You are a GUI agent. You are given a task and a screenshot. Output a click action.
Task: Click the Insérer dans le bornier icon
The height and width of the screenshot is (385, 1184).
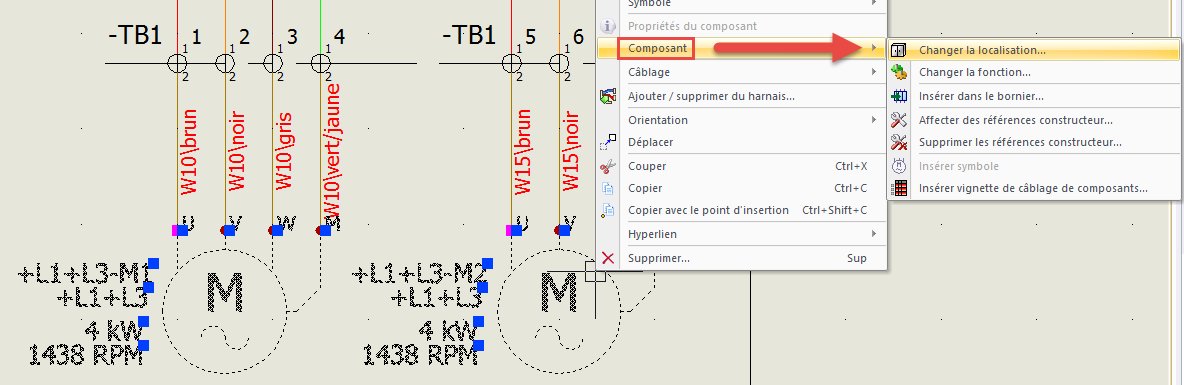899,96
